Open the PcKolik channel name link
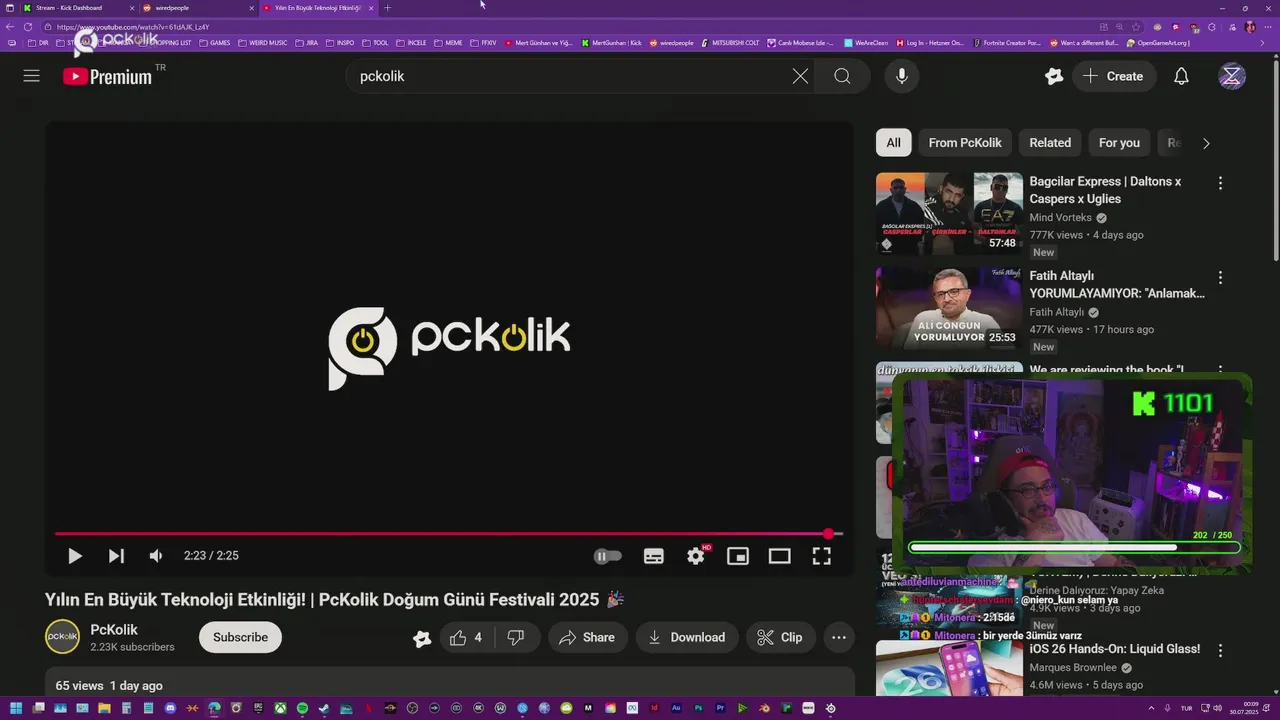Screen dimensions: 1280x720 pyautogui.click(x=114, y=630)
